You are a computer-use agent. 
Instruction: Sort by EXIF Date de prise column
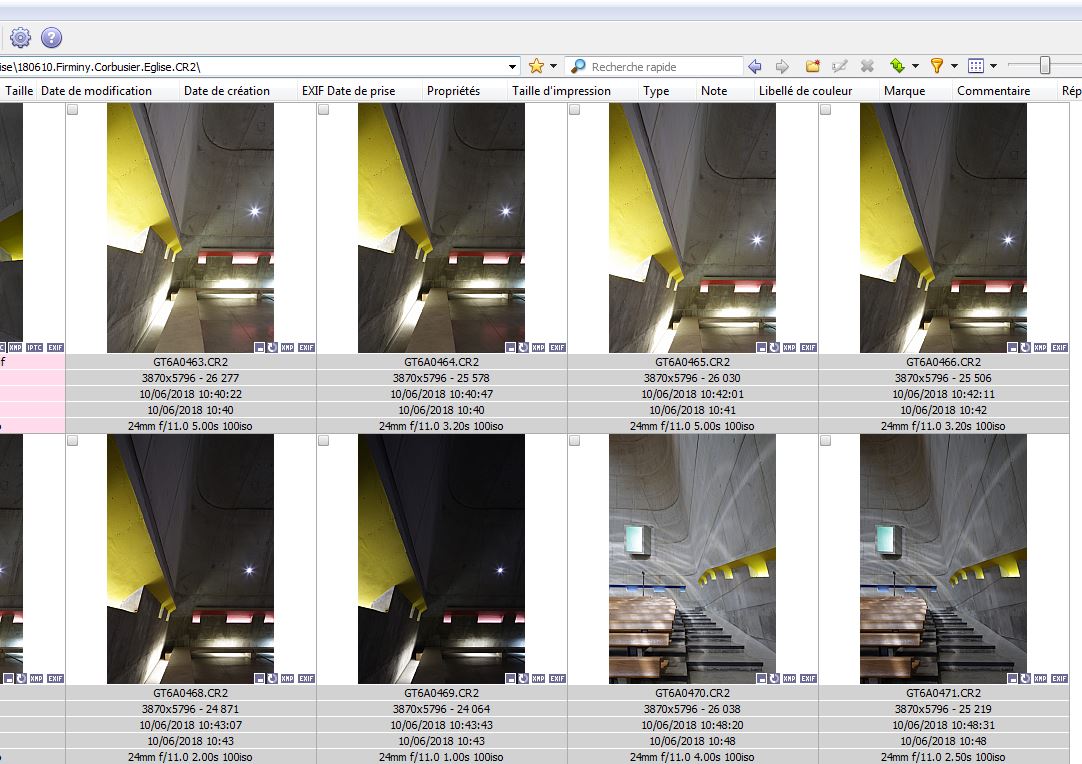pos(348,90)
